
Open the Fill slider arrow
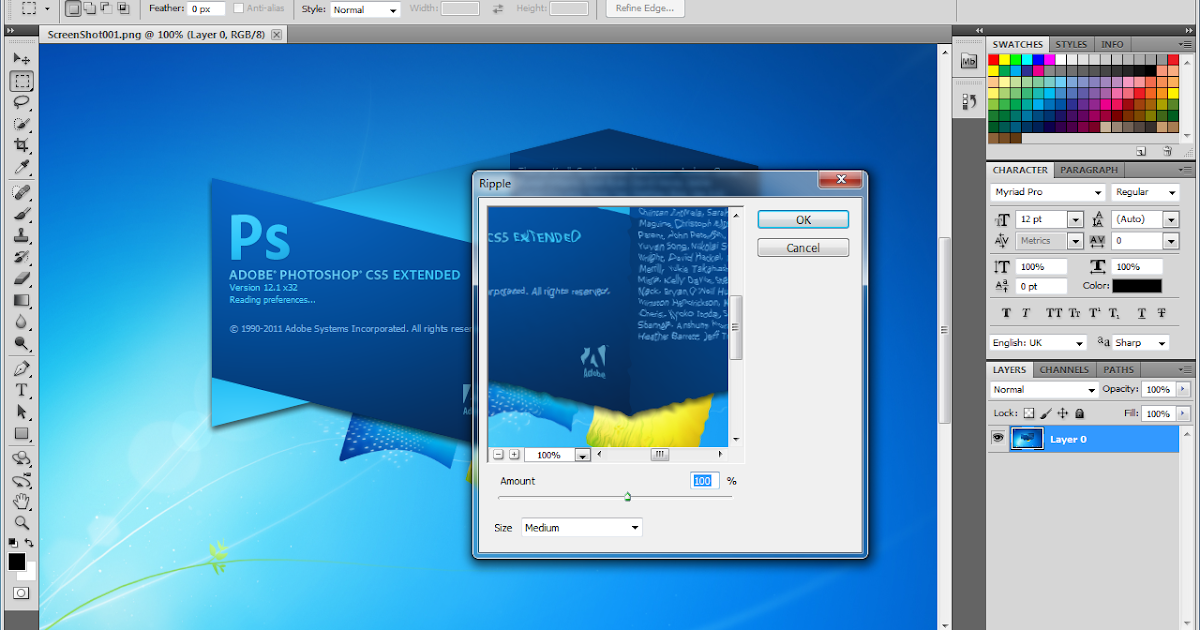tap(1184, 413)
